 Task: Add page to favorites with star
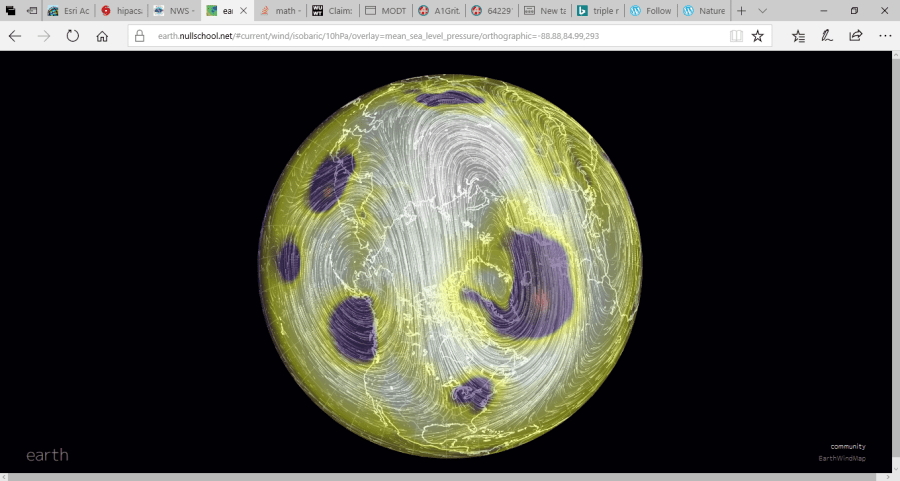pyautogui.click(x=758, y=36)
